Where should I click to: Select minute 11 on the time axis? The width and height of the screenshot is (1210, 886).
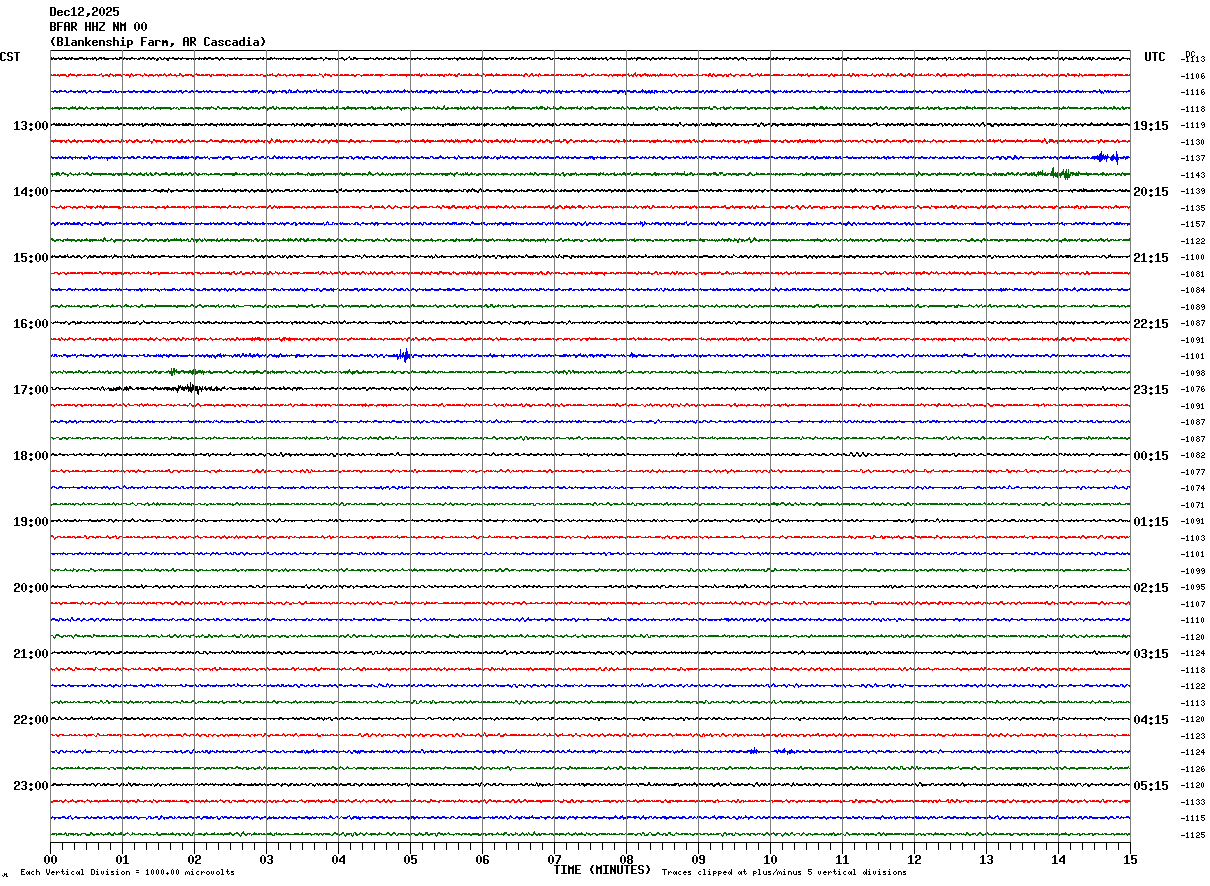coord(842,859)
